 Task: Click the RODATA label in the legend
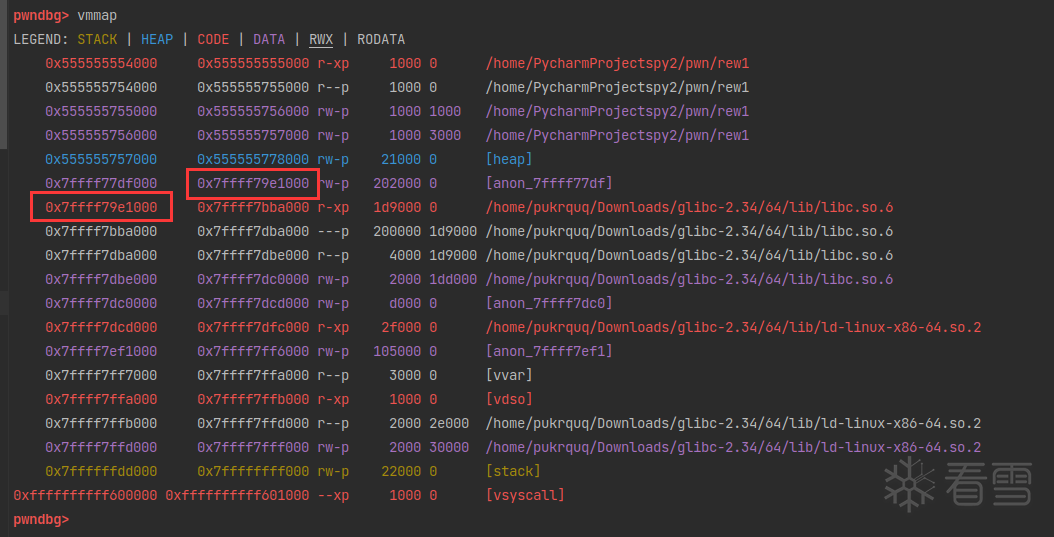coord(381,40)
